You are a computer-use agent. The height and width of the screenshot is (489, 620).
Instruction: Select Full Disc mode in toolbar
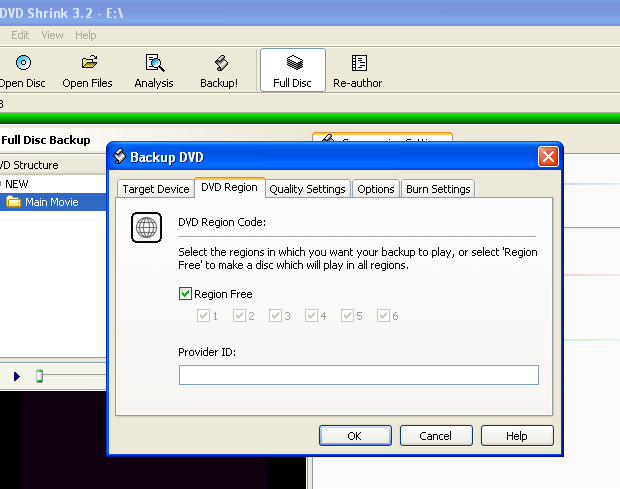(293, 70)
